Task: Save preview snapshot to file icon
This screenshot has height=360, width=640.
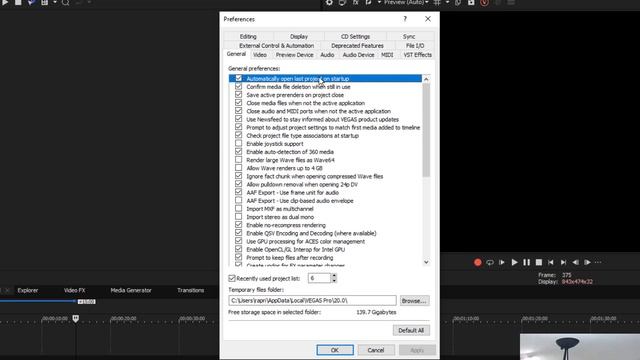Action: [x=471, y=2]
